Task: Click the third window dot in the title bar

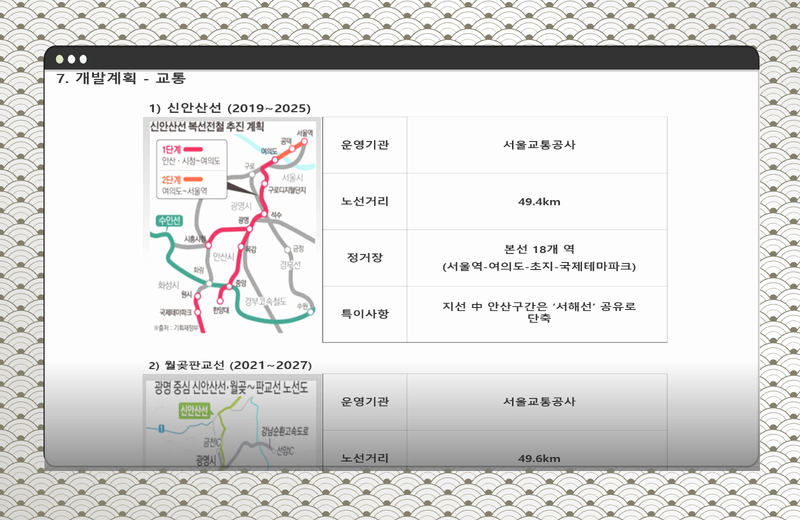Action: pyautogui.click(x=83, y=59)
